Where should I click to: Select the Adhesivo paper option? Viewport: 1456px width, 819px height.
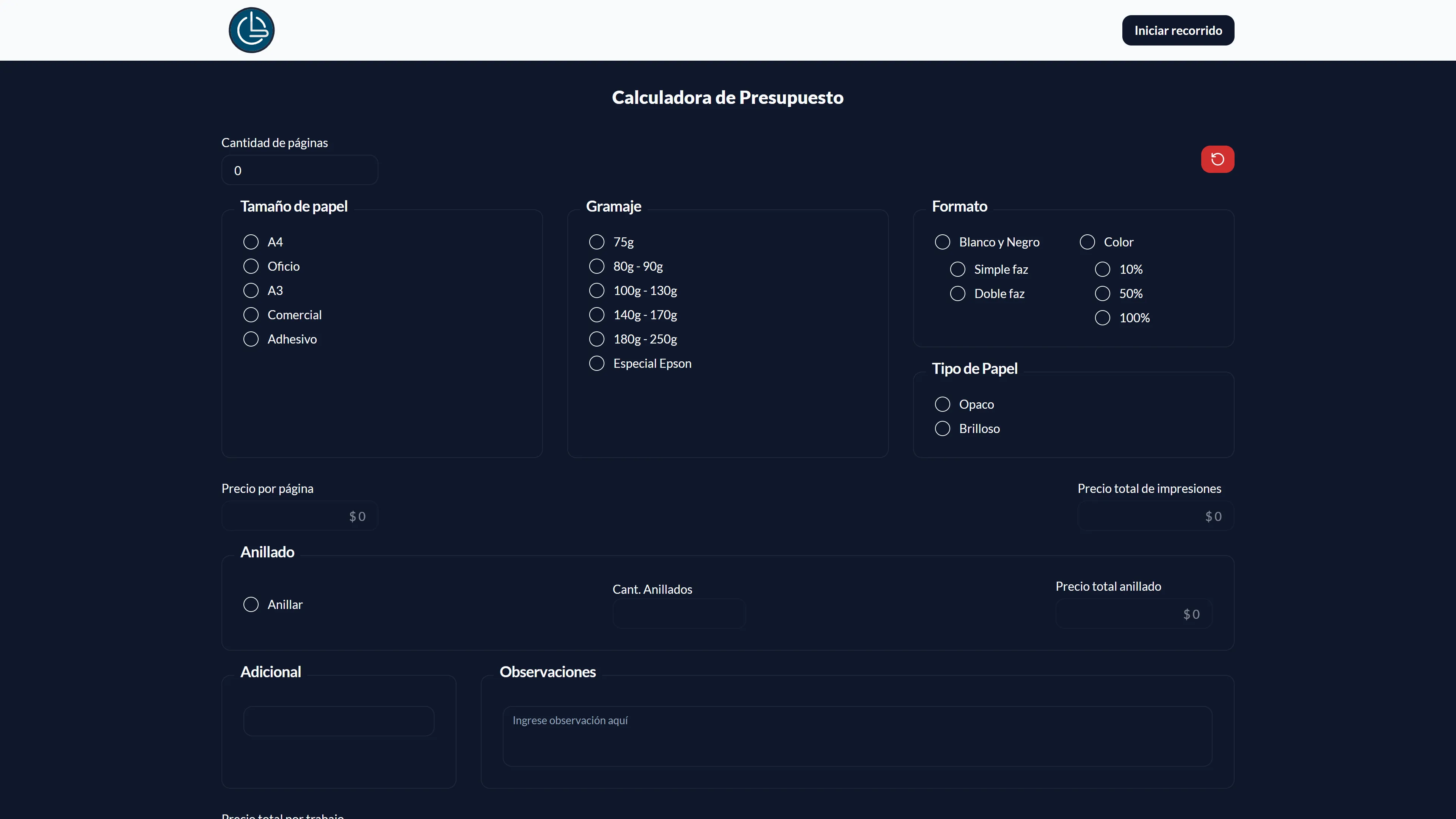point(251,339)
